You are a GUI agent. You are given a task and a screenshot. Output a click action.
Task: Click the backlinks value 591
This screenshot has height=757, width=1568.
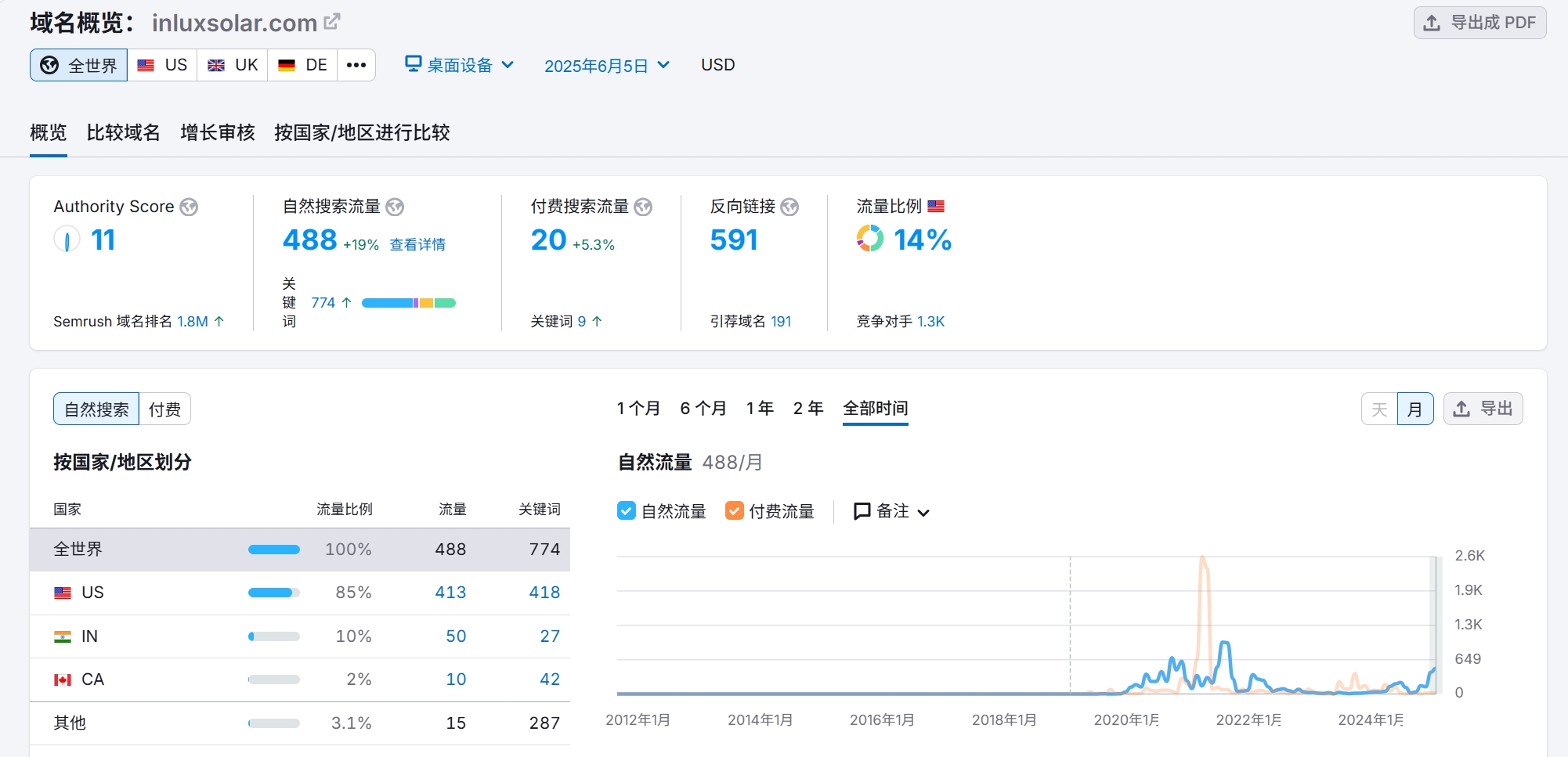click(734, 240)
